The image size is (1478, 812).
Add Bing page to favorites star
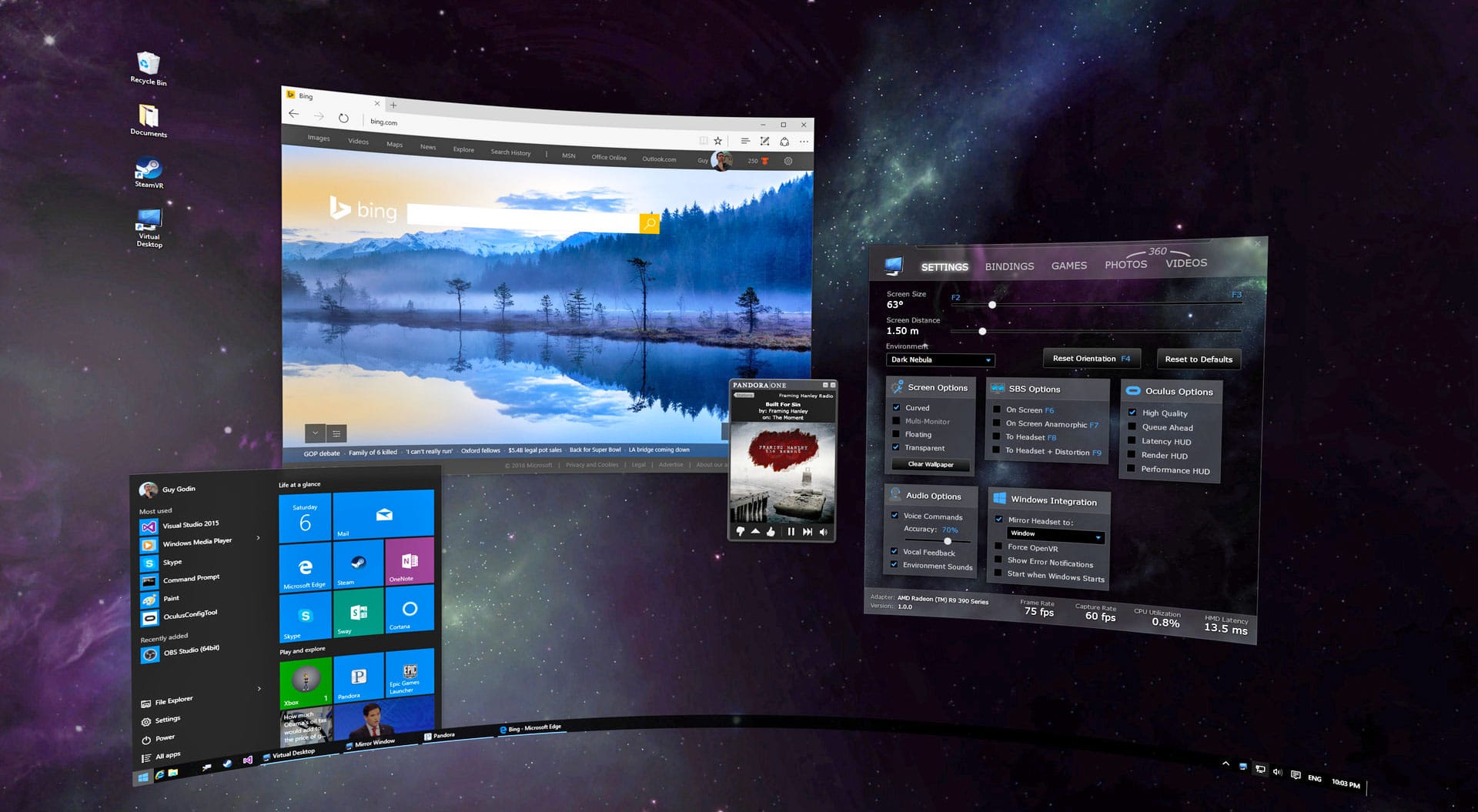tap(717, 141)
